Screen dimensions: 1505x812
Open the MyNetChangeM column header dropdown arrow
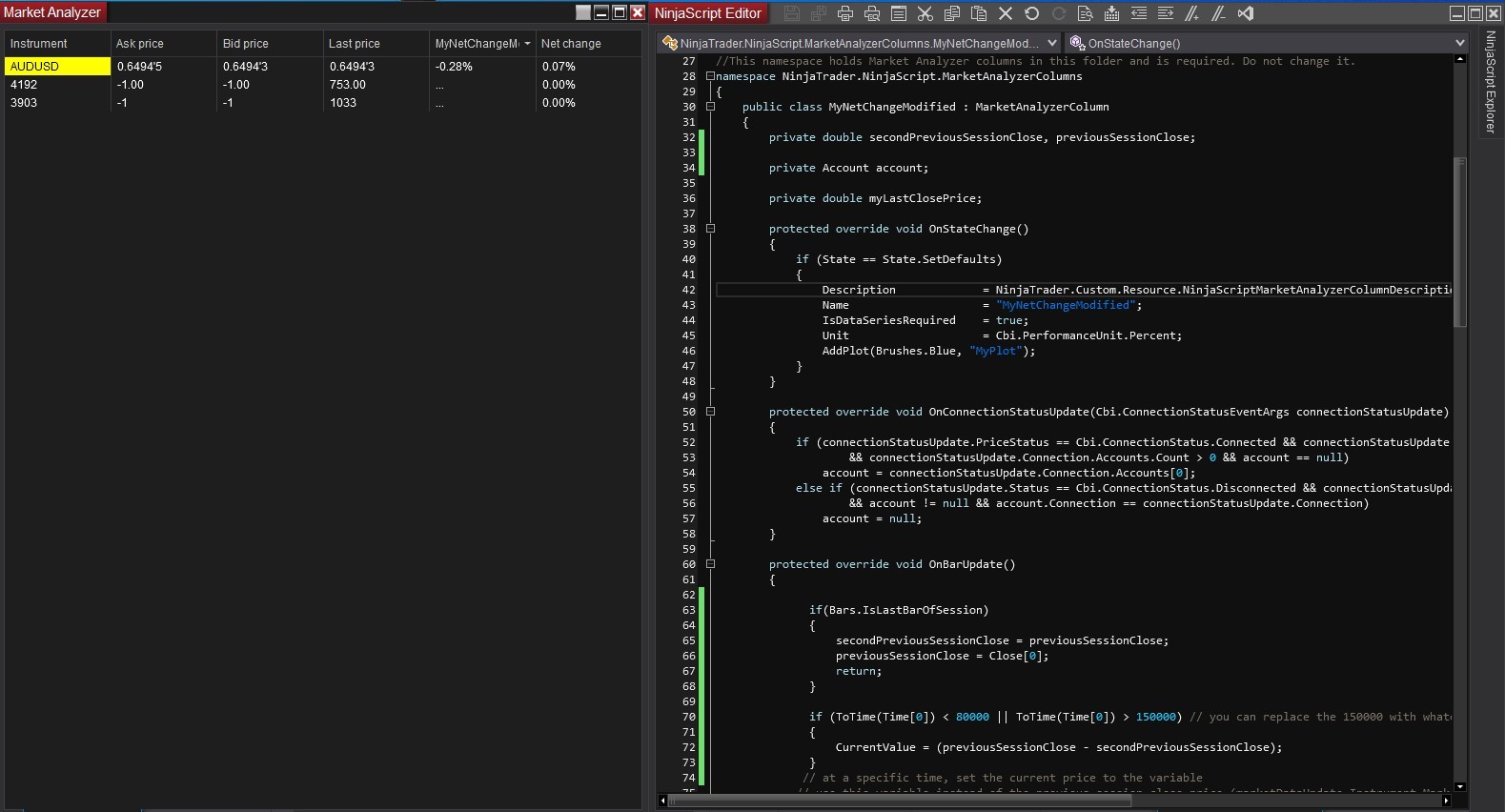pyautogui.click(x=527, y=44)
